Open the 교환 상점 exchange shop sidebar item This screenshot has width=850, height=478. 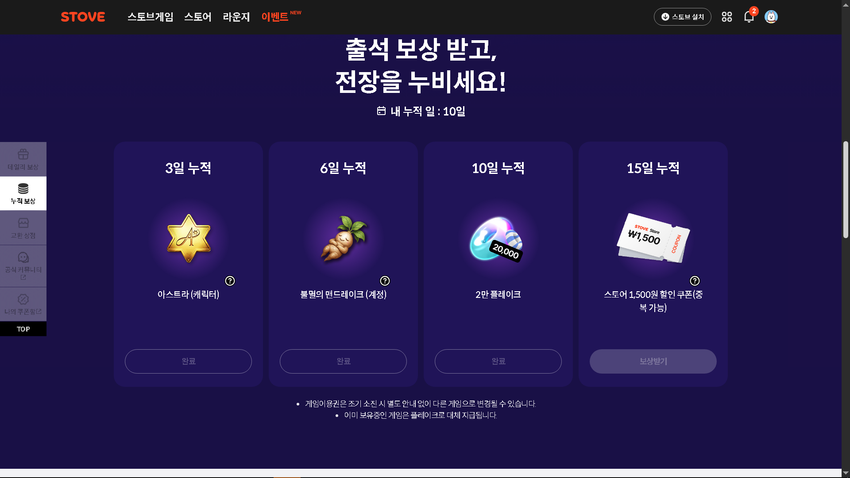[23, 228]
